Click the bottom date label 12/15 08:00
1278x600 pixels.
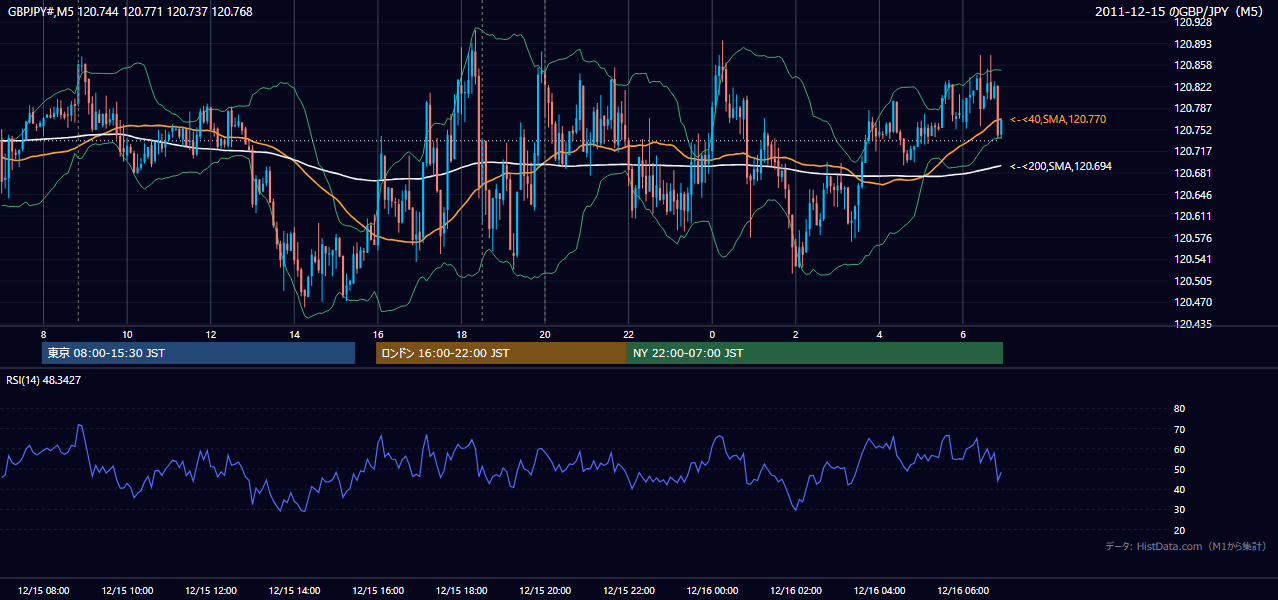(43, 591)
